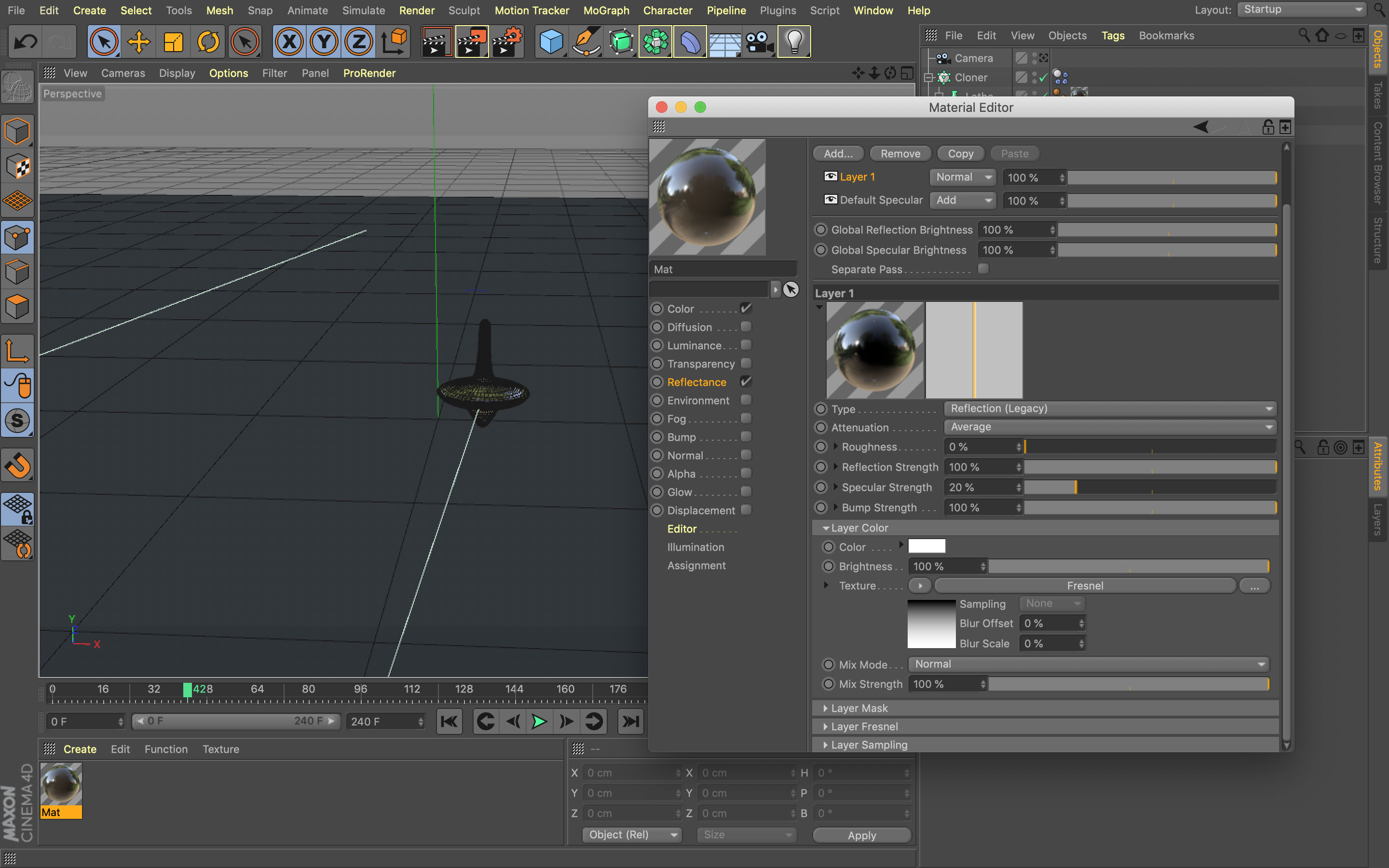
Task: Expand the Layer Sampling section
Action: point(1045,745)
